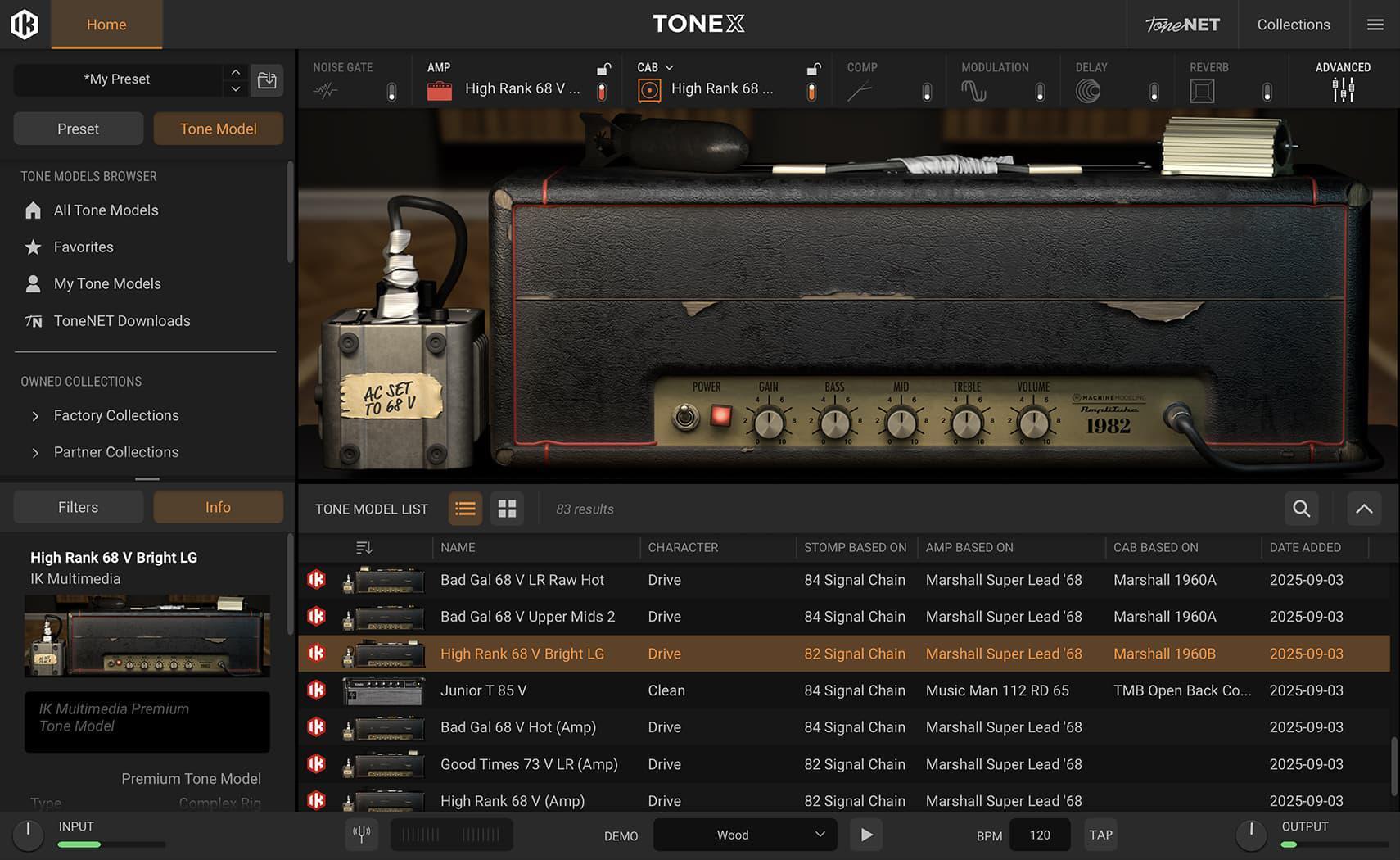Save the current preset using the save icon
The height and width of the screenshot is (860, 1400).
(267, 79)
